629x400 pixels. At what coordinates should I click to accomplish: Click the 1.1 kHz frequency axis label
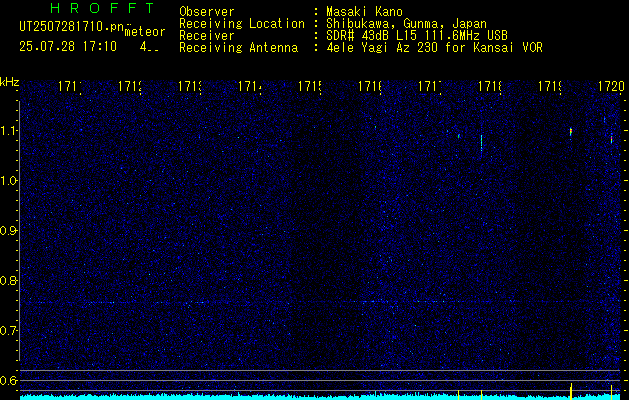(x=8, y=130)
